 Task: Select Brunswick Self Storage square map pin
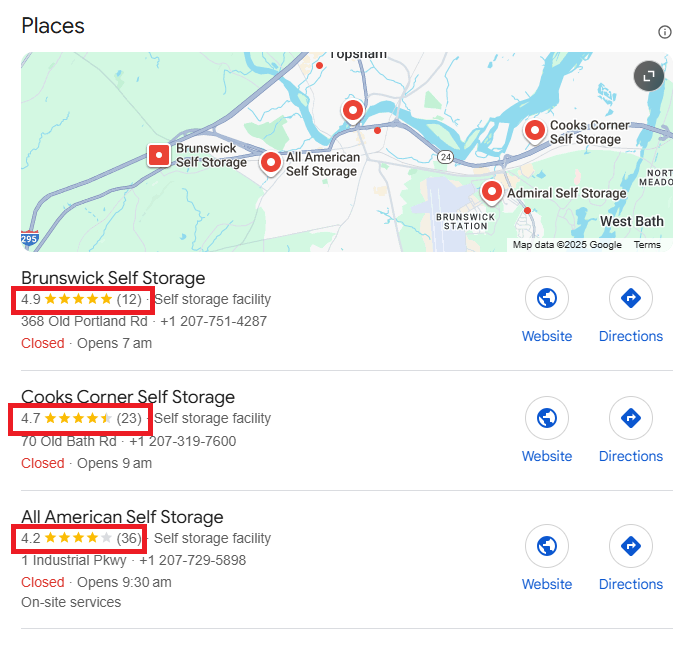[158, 155]
